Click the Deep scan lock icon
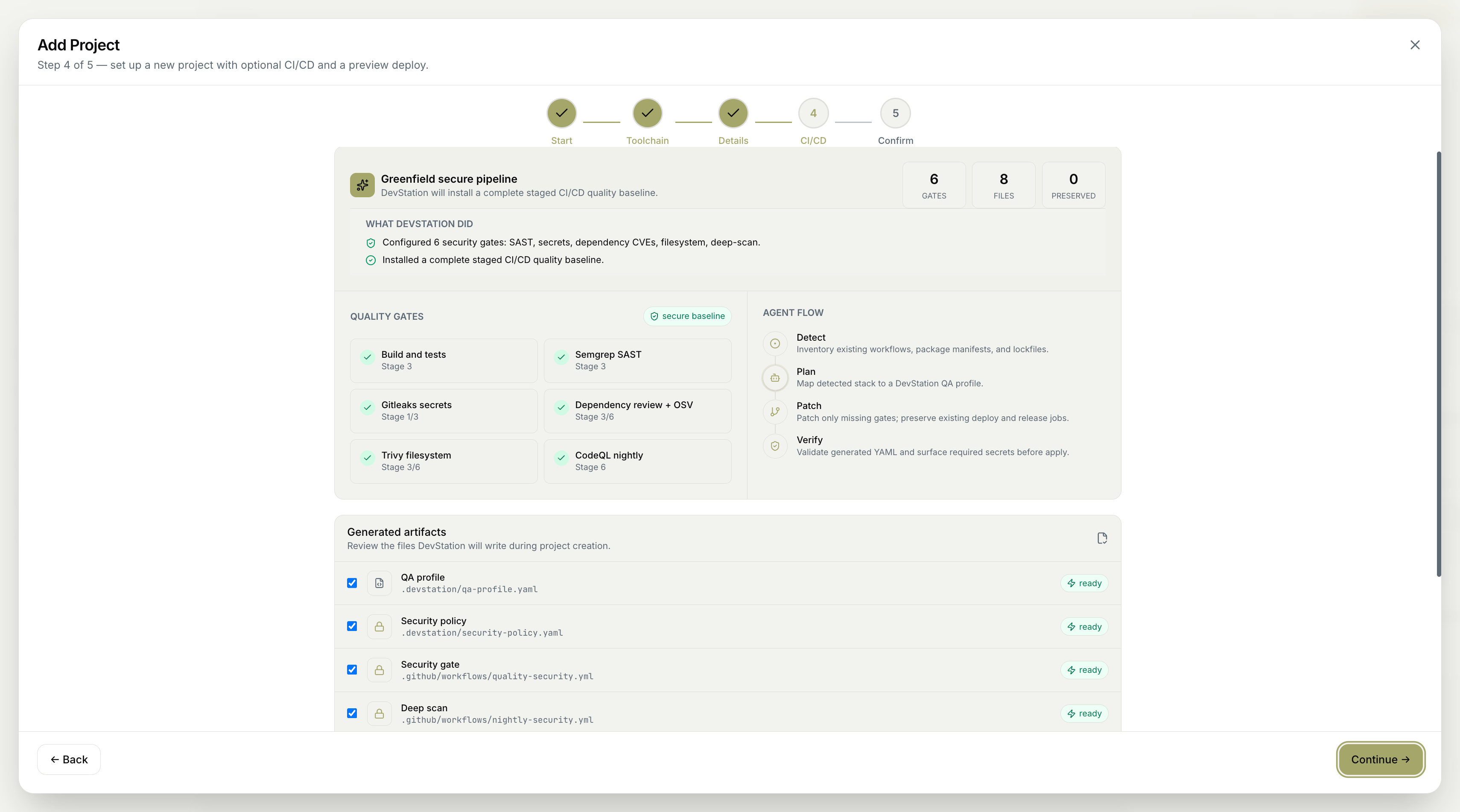 (x=379, y=713)
